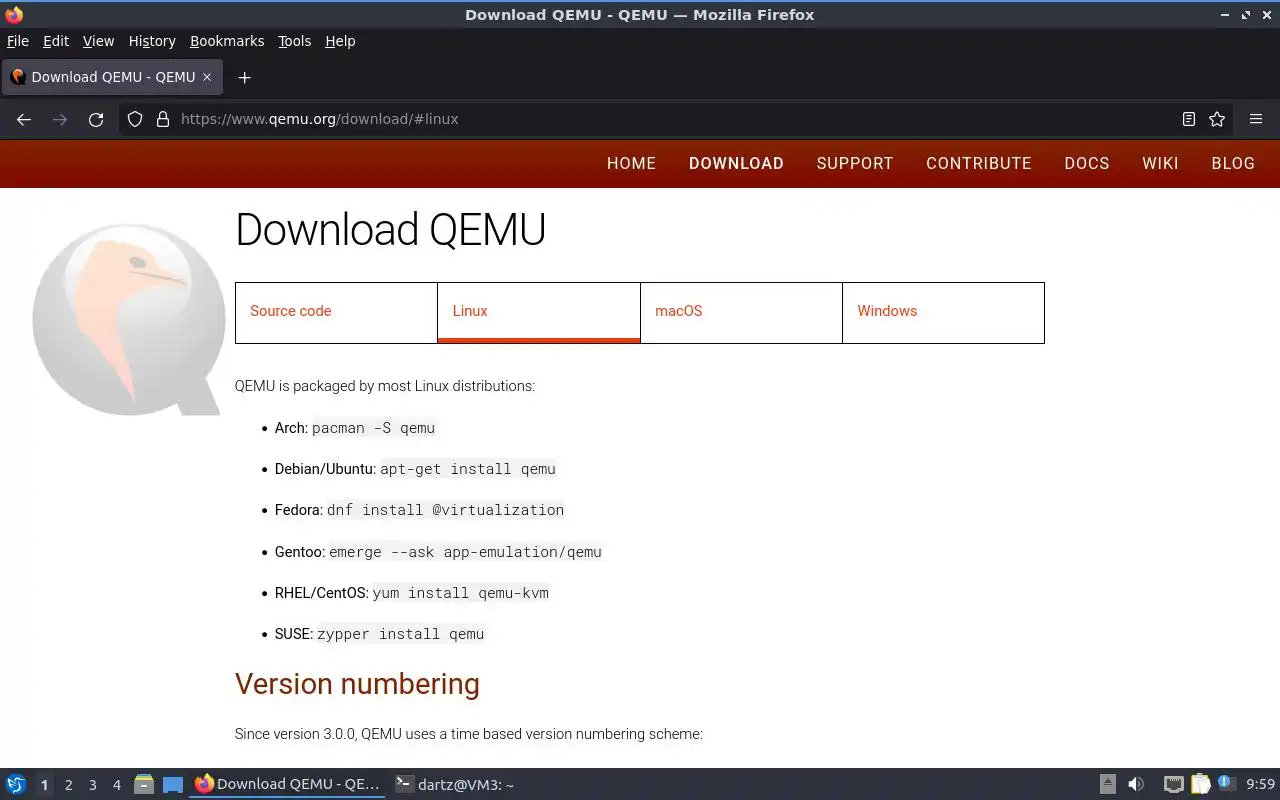
Task: Click the Download QEMU heading
Action: click(390, 230)
